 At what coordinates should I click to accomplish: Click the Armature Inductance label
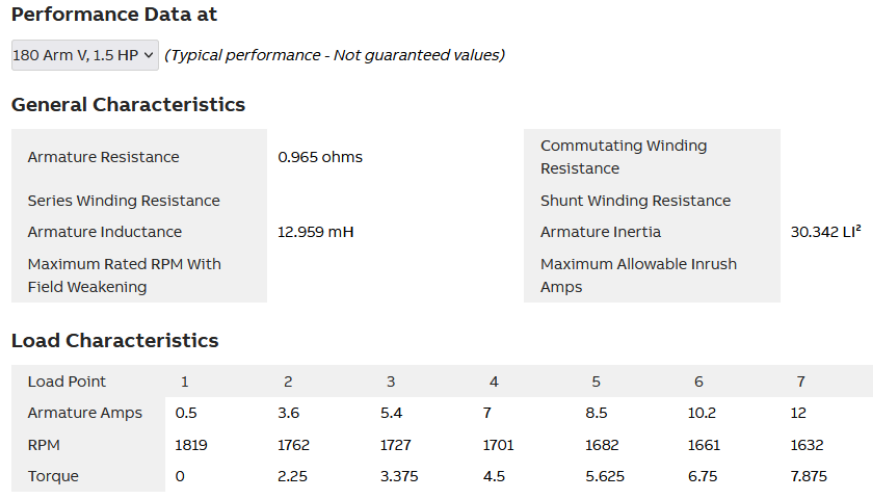104,232
